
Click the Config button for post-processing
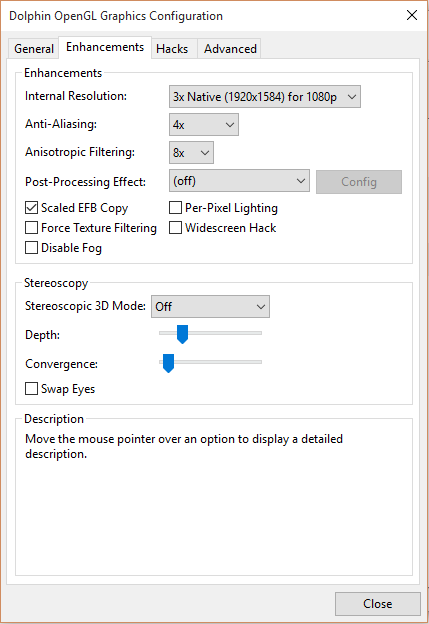pos(359,182)
